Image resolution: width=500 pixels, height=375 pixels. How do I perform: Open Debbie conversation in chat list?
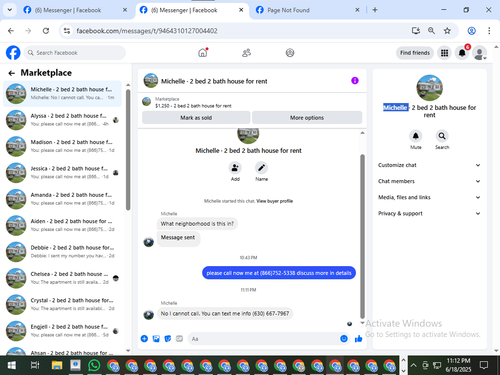coord(62,252)
